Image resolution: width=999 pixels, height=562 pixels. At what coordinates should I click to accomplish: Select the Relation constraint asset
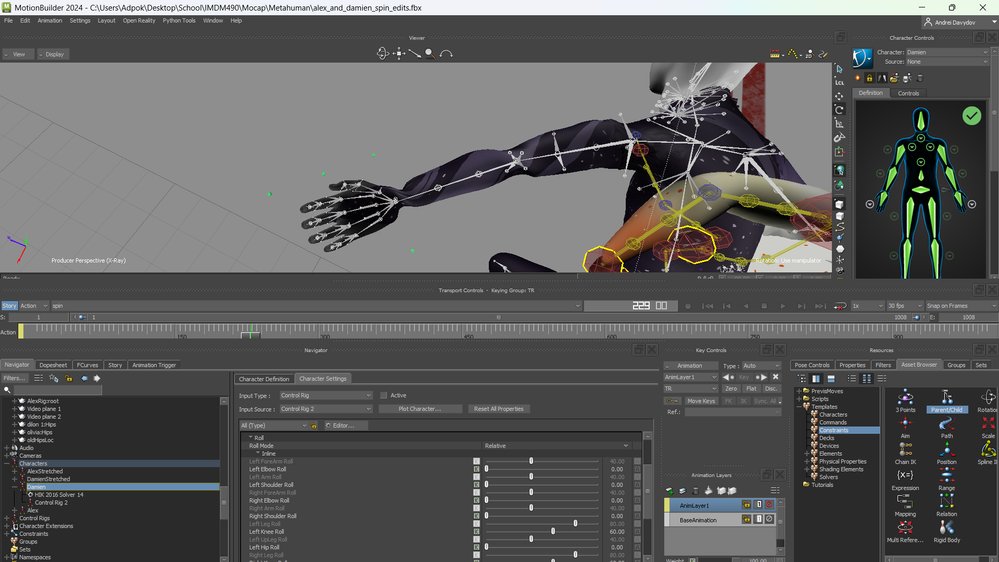point(947,506)
